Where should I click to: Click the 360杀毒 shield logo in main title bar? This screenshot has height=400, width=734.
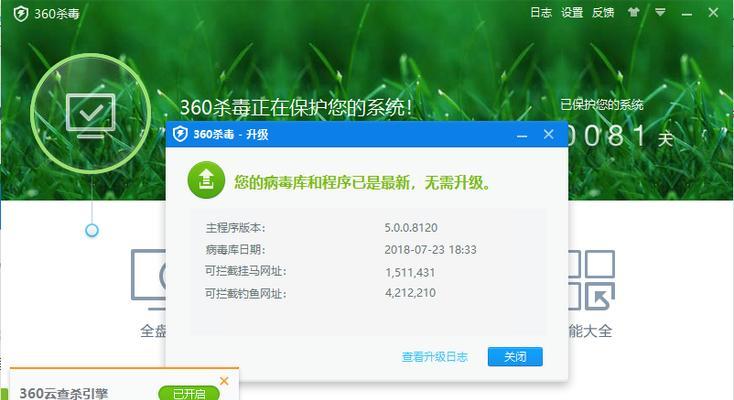(x=21, y=13)
